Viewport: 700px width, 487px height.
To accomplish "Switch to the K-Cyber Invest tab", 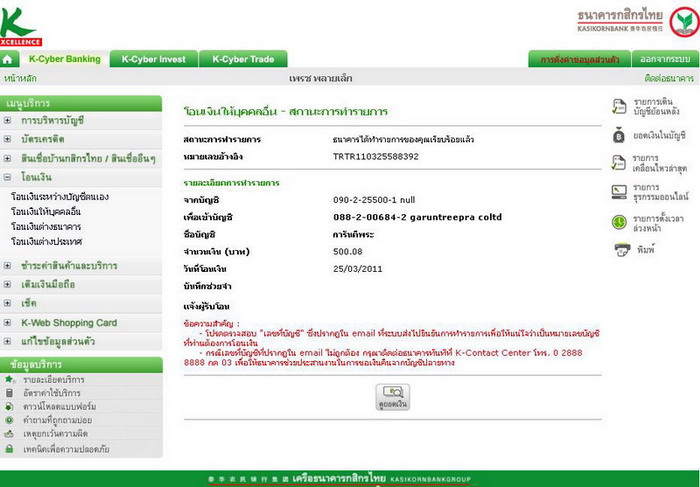I will [x=153, y=60].
